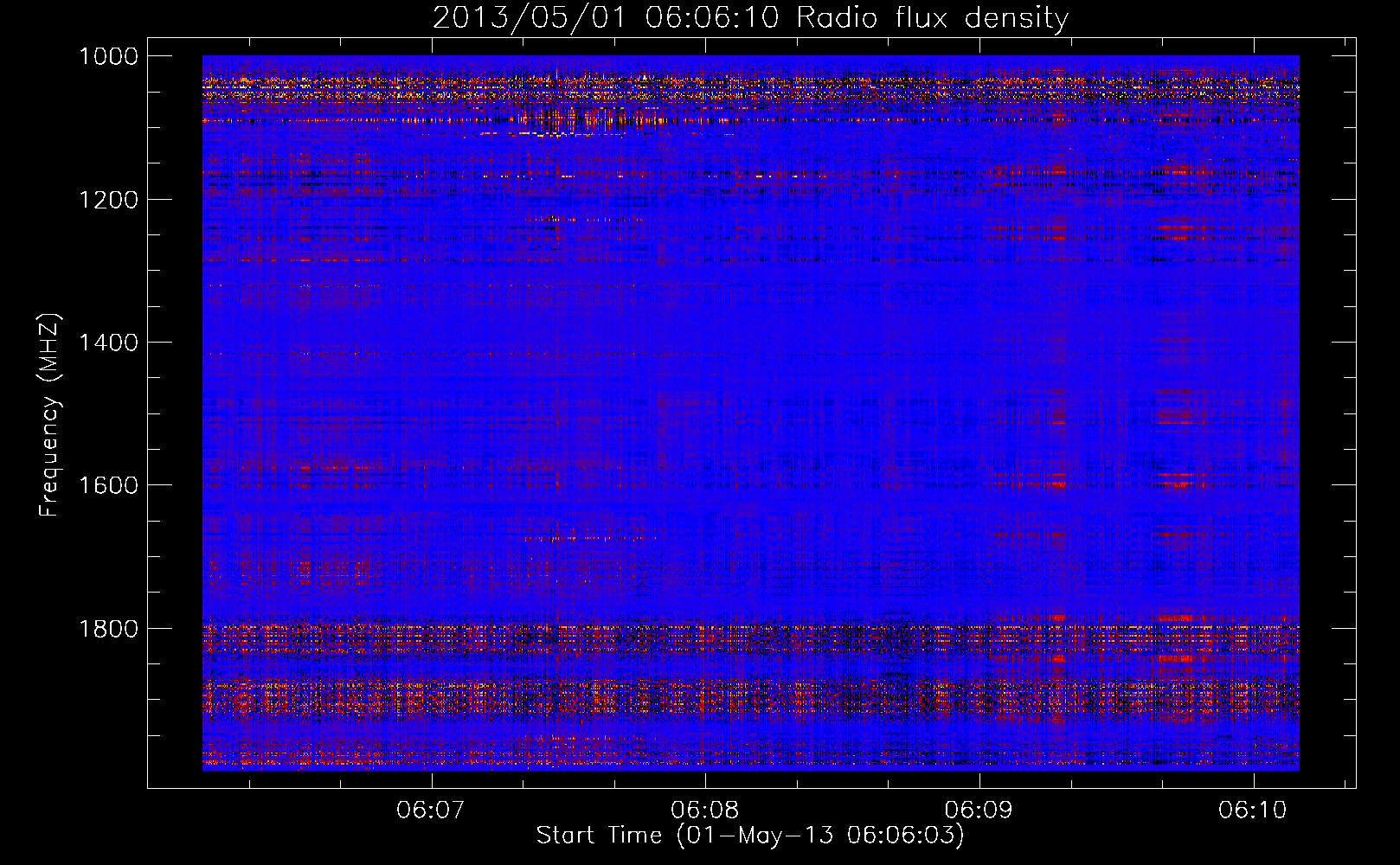This screenshot has height=865, width=1400.
Task: Click the plot title '2013/05/01 06:06:10 Radio flux density'
Action: (x=750, y=18)
